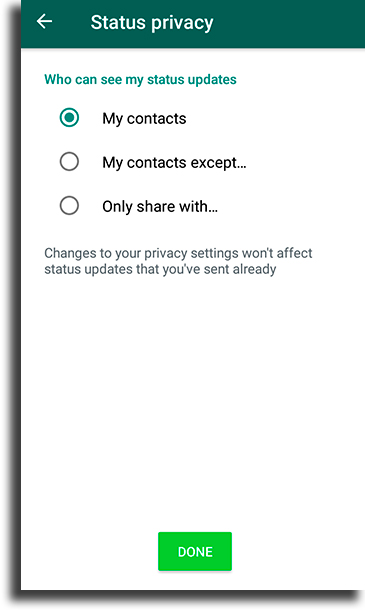The height and width of the screenshot is (610, 365).
Task: Click the status updates that you've sent already line
Action: pyautogui.click(x=160, y=269)
